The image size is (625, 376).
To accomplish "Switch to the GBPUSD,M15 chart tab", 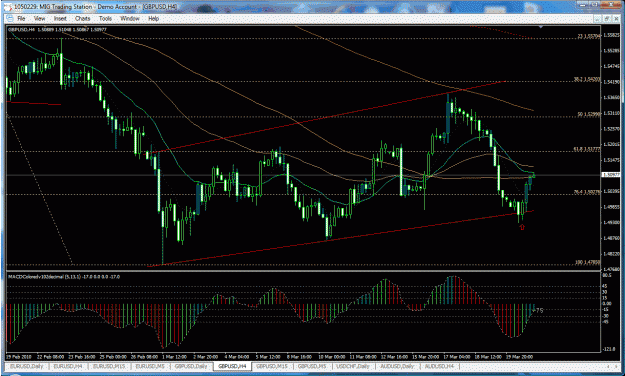I will pyautogui.click(x=272, y=366).
